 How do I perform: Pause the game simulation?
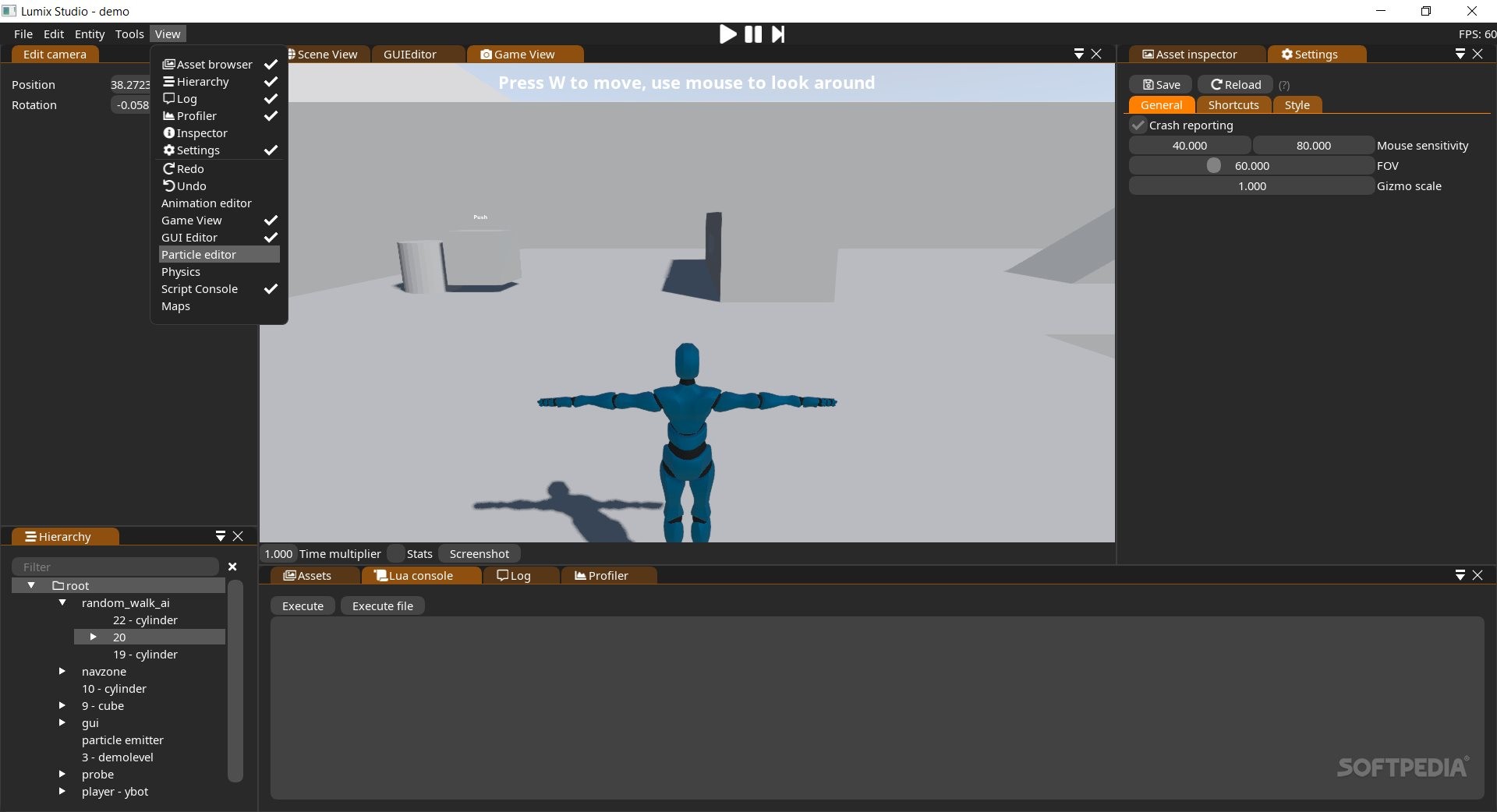coord(753,34)
